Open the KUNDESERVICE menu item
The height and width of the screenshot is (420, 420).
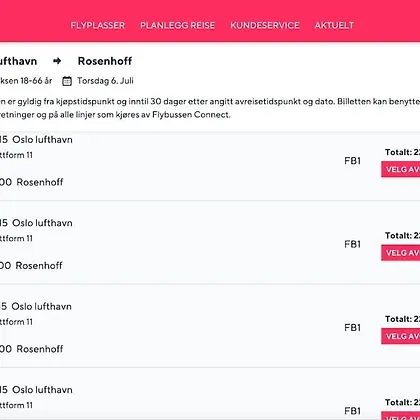pos(265,25)
